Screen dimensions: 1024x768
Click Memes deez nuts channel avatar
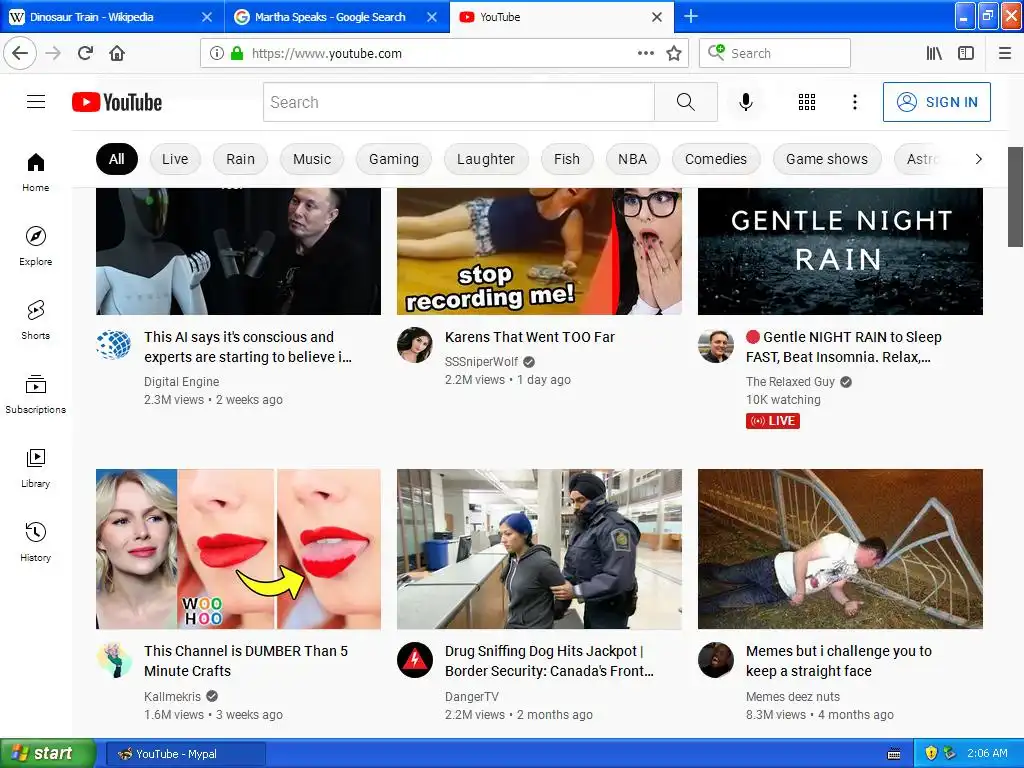(716, 660)
